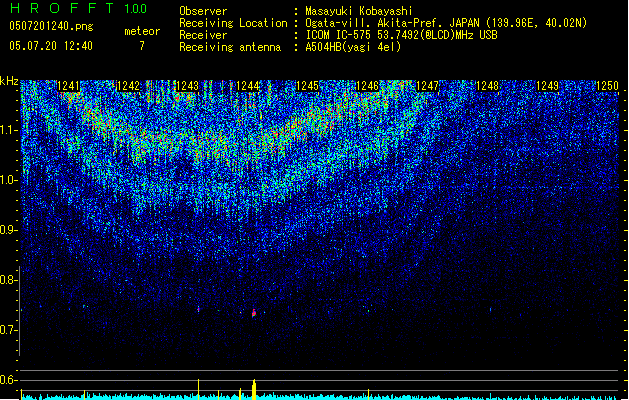Click the 1.1 frequency axis label
Image resolution: width=629 pixels, height=400 pixels.
coord(7,130)
